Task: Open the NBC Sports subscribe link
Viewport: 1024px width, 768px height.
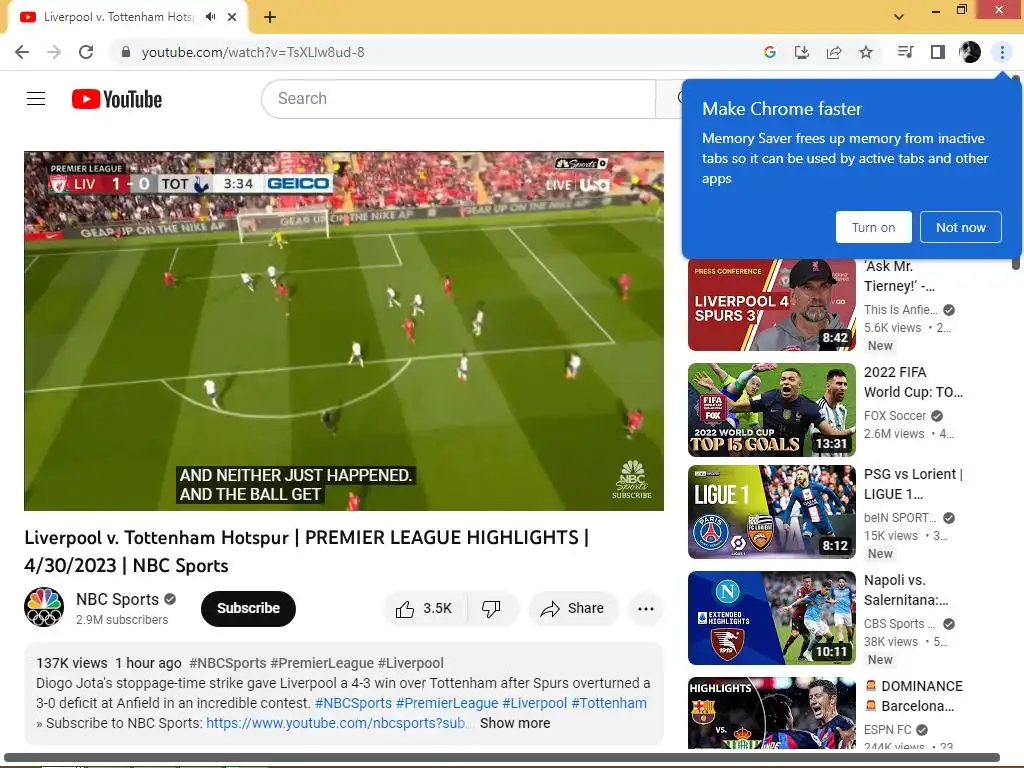Action: click(338, 724)
